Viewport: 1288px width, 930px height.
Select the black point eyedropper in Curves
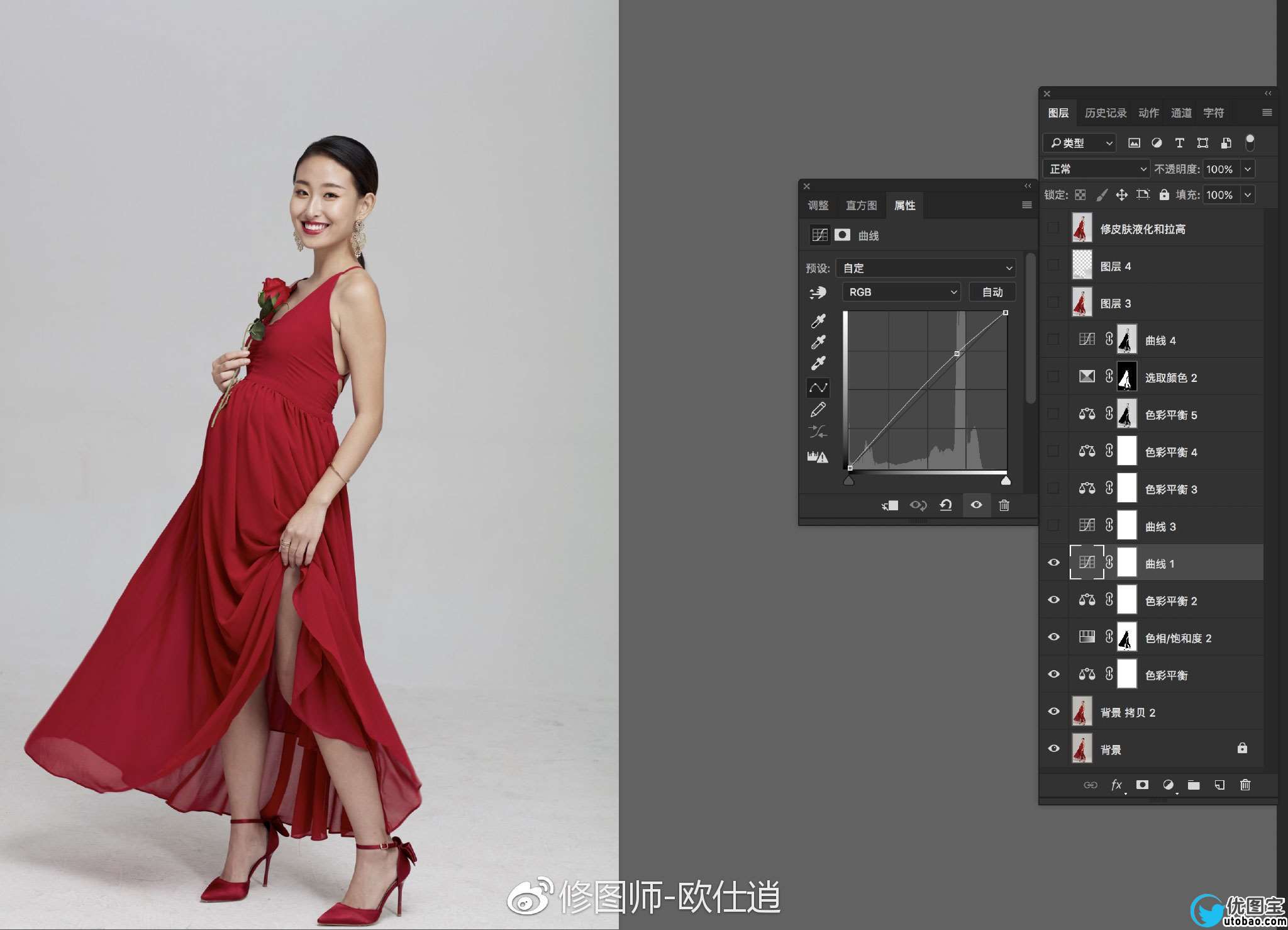[818, 321]
